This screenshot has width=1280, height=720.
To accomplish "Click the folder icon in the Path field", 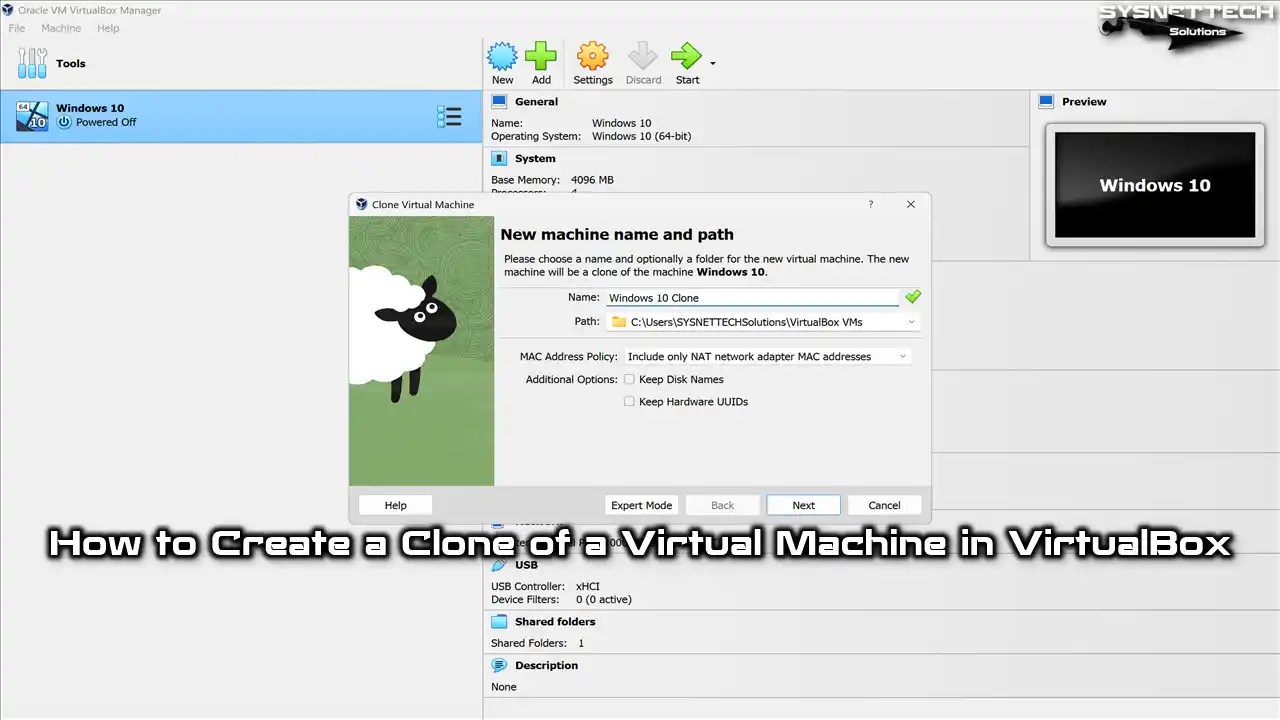I will coord(619,321).
